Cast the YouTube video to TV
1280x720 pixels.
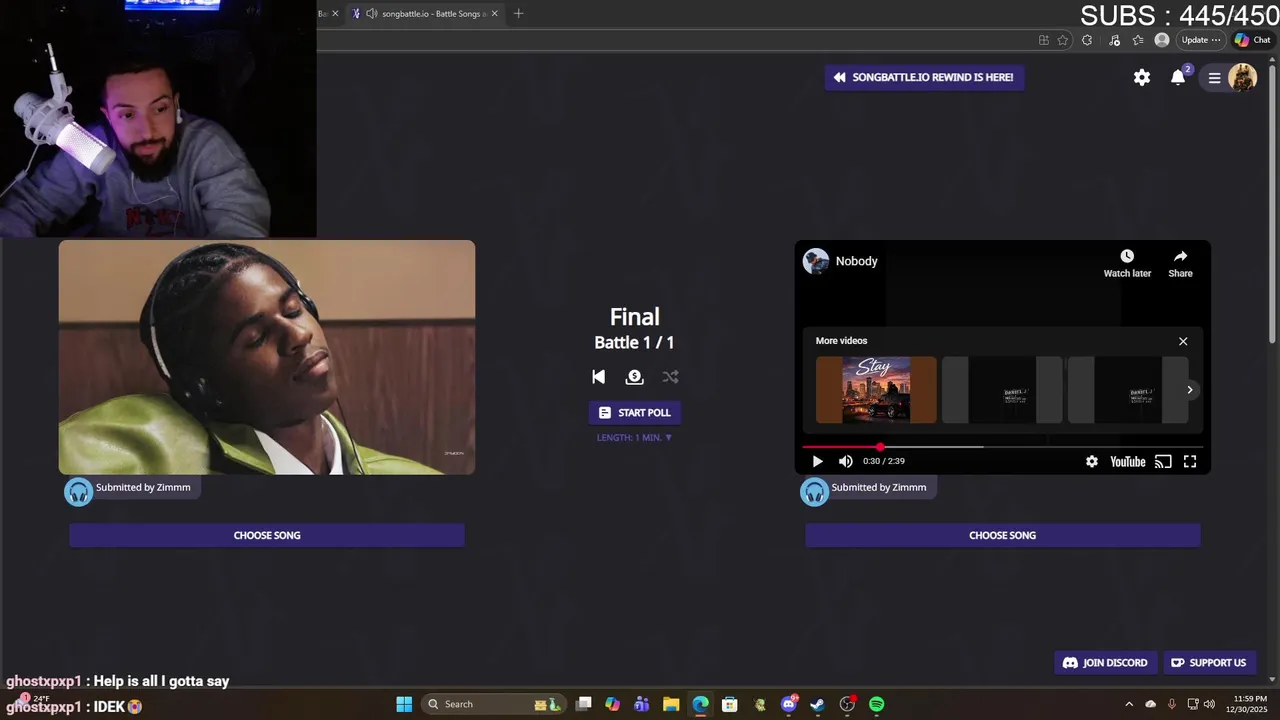coord(1163,461)
